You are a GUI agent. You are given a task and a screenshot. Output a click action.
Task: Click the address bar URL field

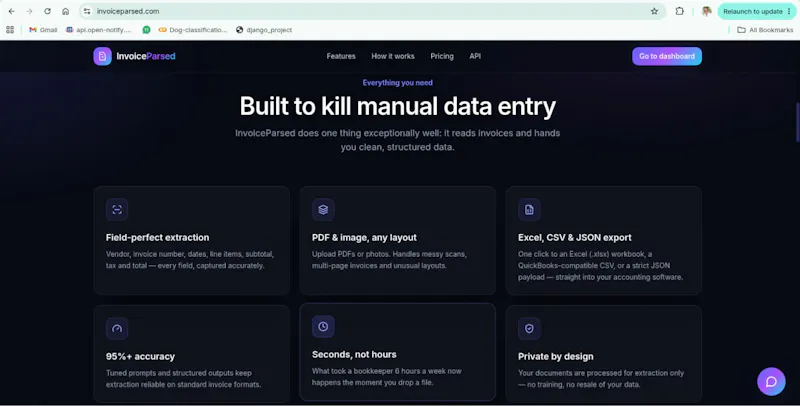[x=372, y=11]
